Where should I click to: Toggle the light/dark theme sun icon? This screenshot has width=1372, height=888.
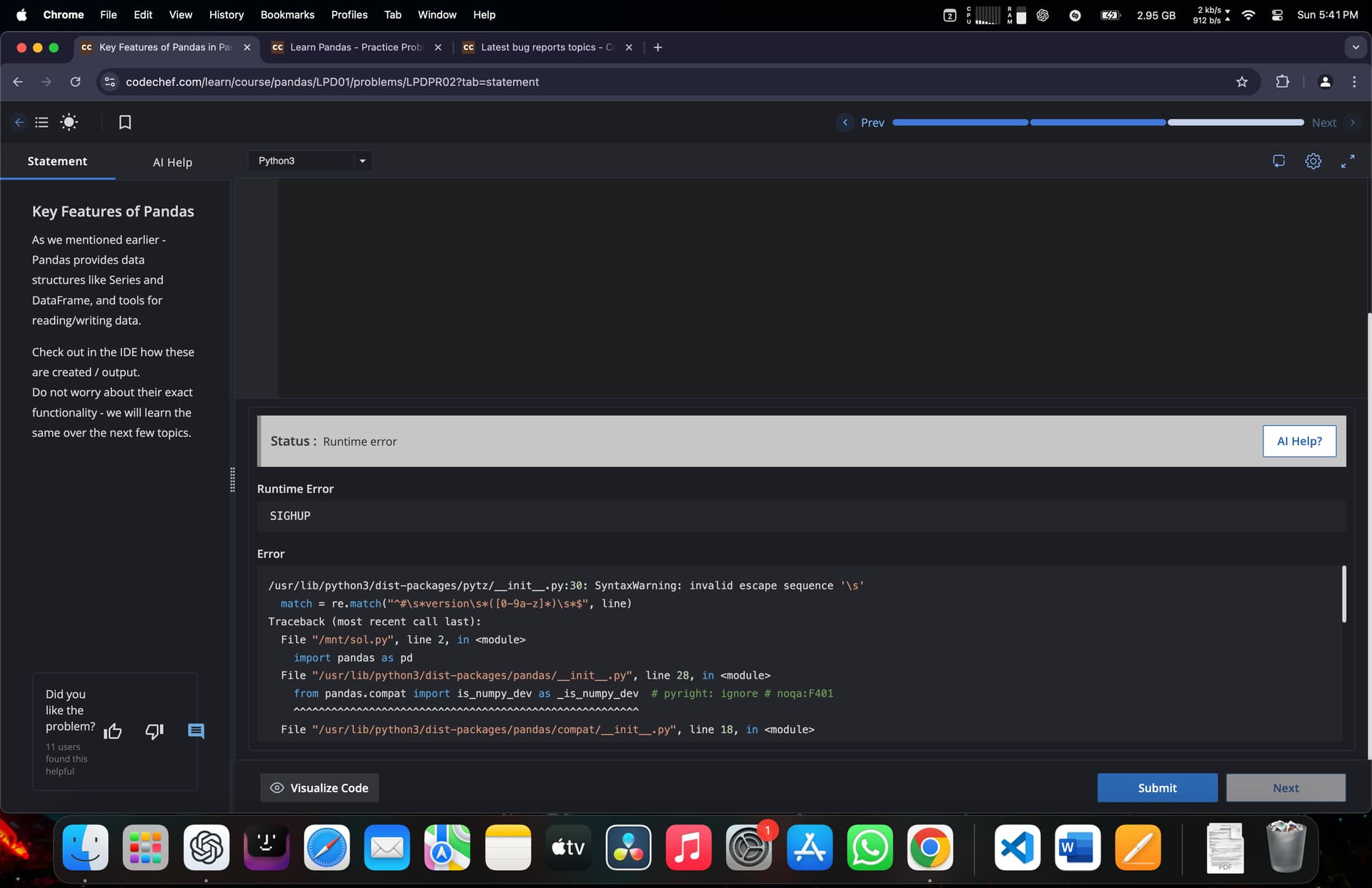69,122
